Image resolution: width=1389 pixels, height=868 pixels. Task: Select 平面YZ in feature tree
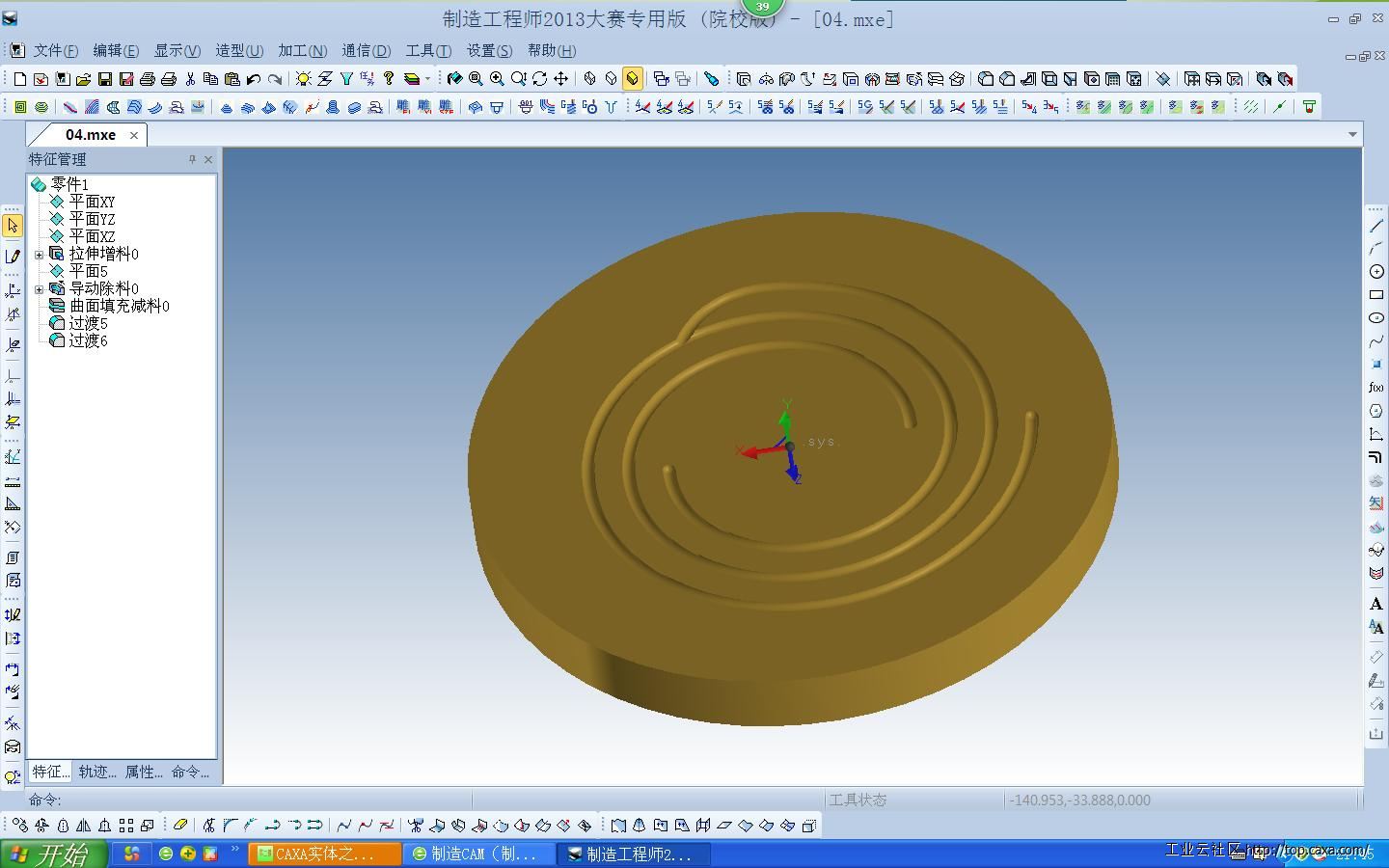click(x=92, y=219)
